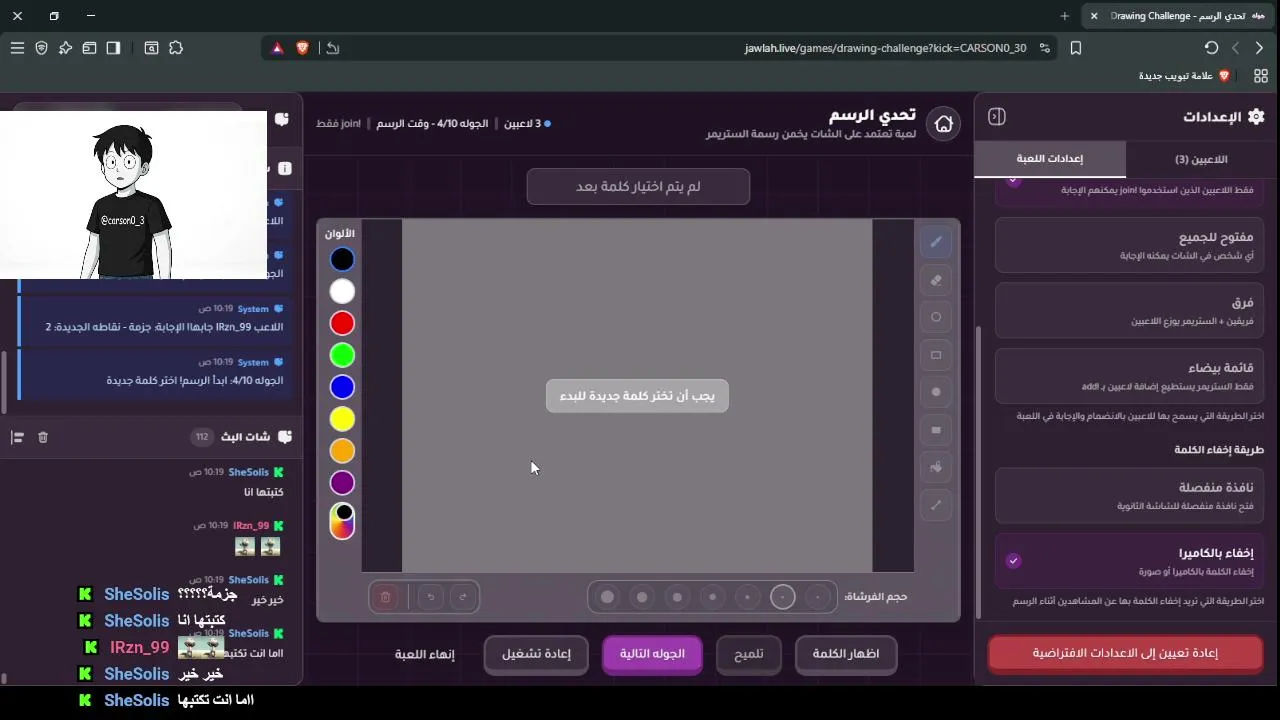Click the إعادة تشغيل restart button
Image resolution: width=1280 pixels, height=720 pixels.
[x=536, y=654]
